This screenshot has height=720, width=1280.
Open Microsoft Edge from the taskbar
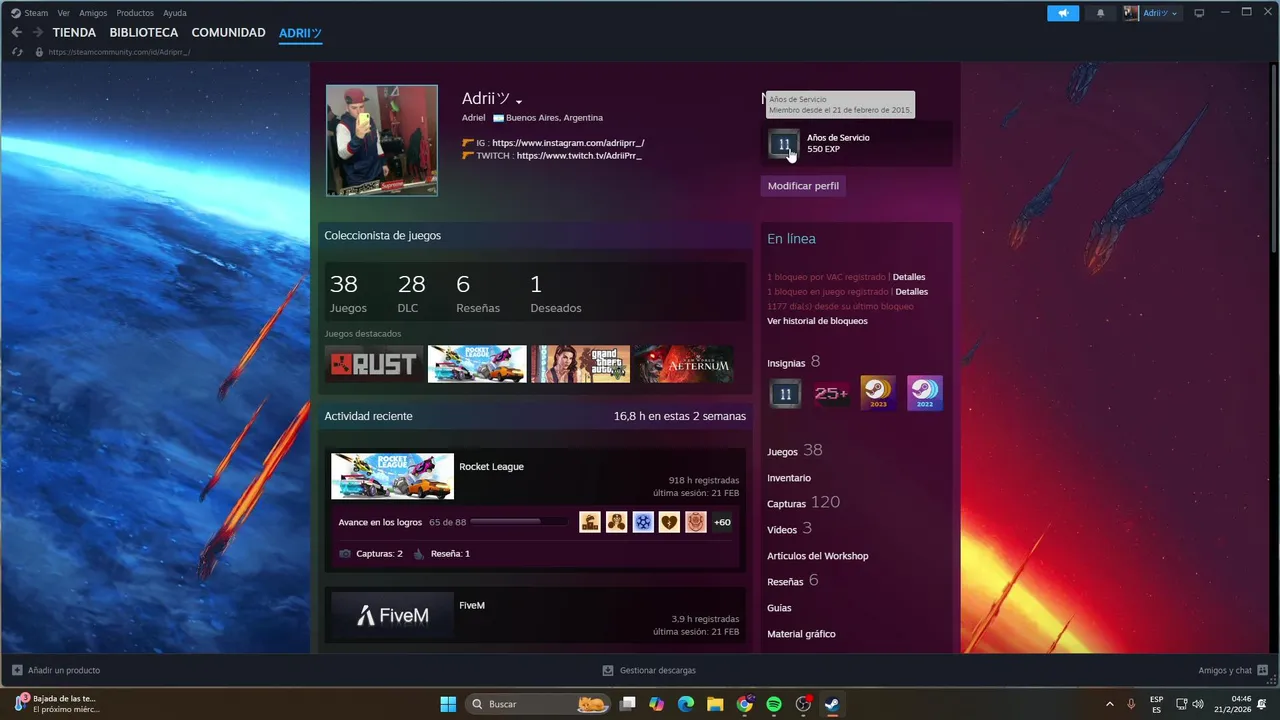coord(686,704)
